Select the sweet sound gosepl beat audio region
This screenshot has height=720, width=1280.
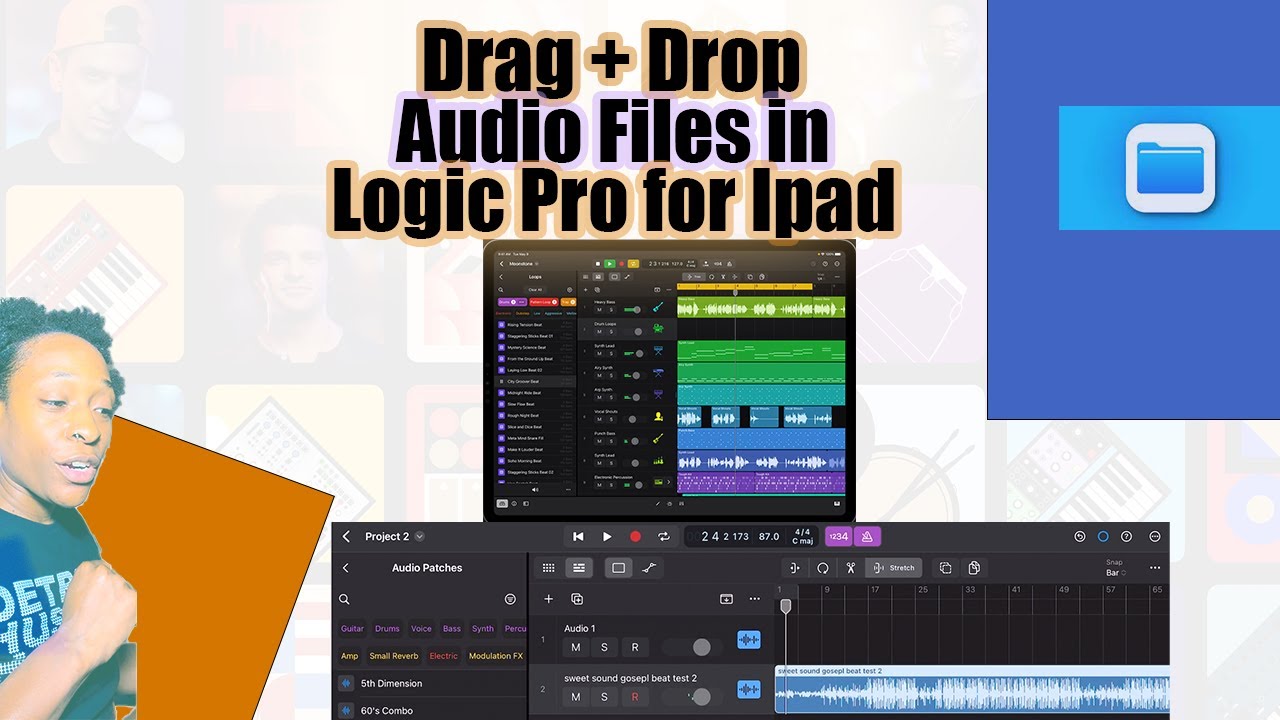click(972, 690)
